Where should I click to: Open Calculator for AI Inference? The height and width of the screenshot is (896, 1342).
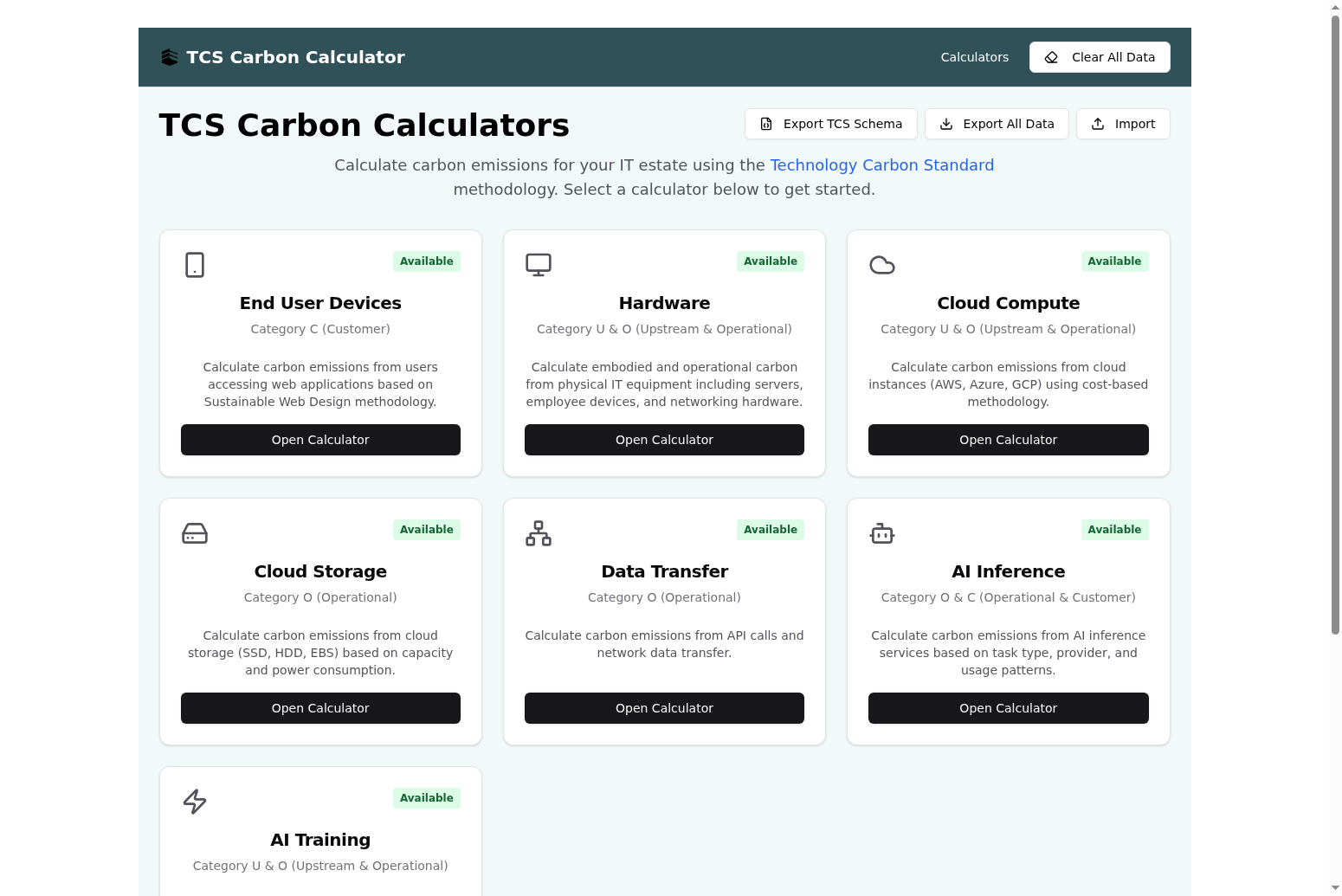coord(1008,708)
